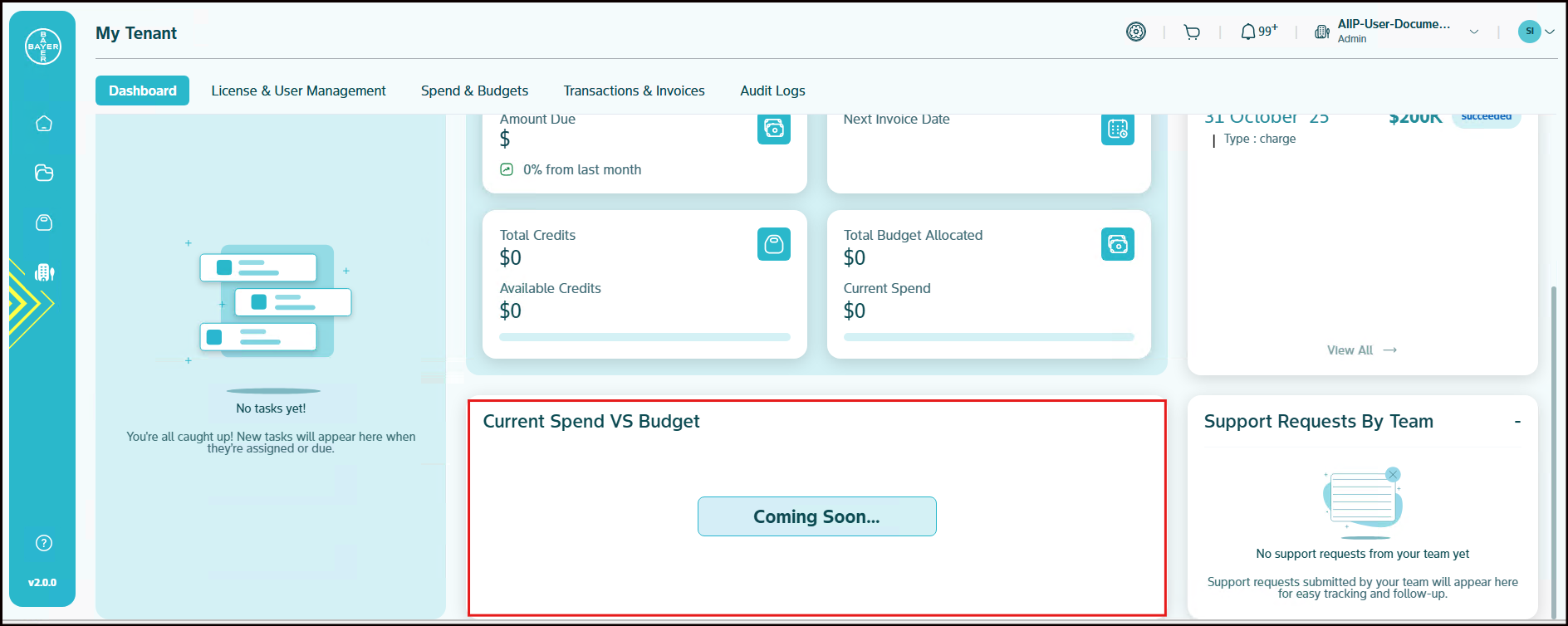Click the circular support icon in header
The width and height of the screenshot is (1568, 626).
tap(1135, 32)
